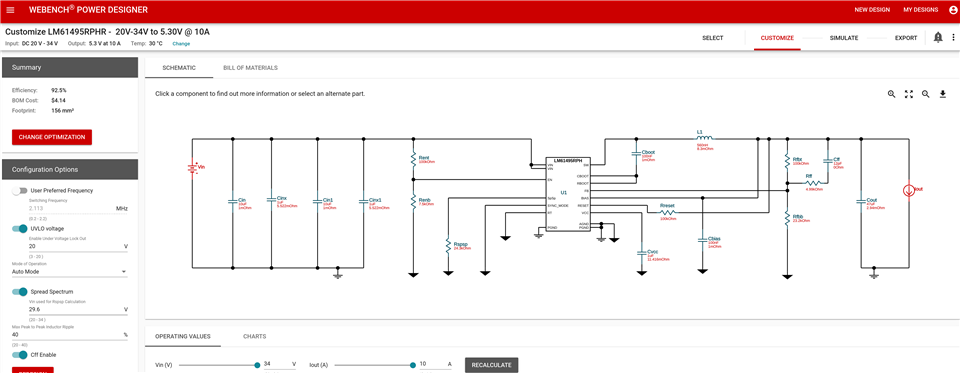
Task: Go to the Simulate step
Action: pyautogui.click(x=844, y=38)
